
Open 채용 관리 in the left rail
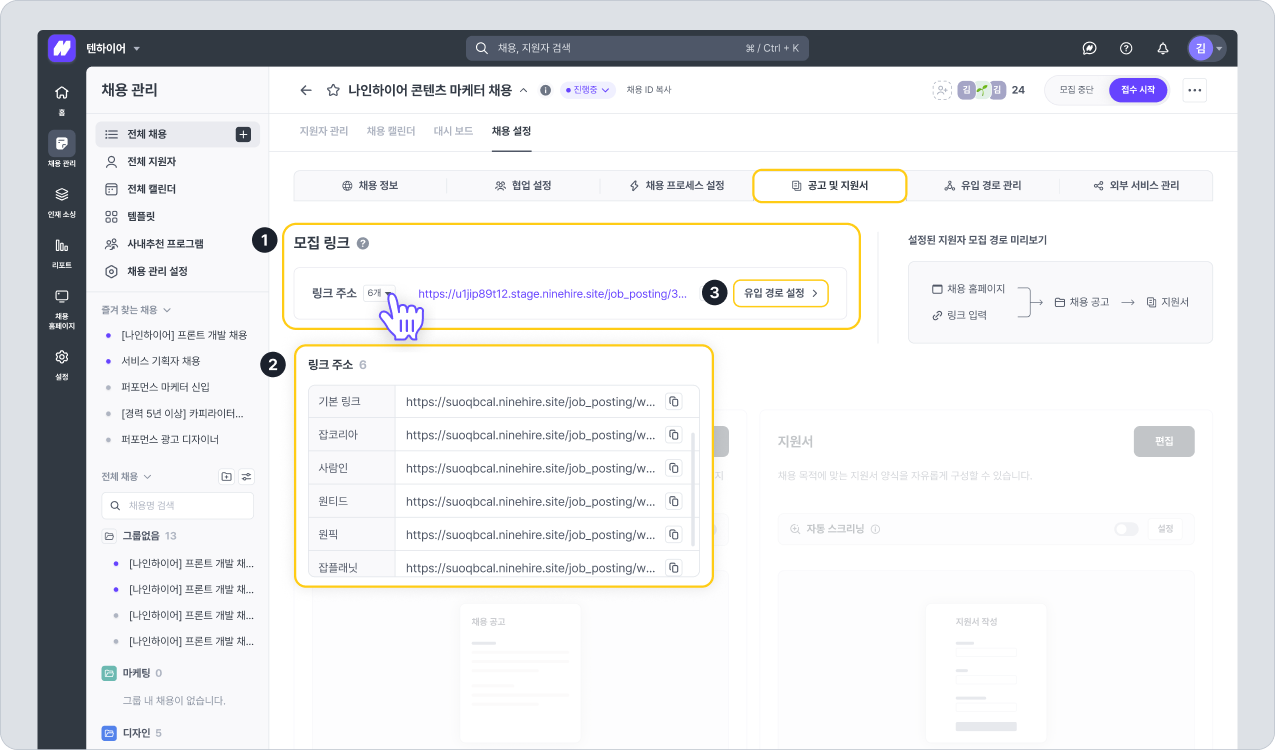62,149
